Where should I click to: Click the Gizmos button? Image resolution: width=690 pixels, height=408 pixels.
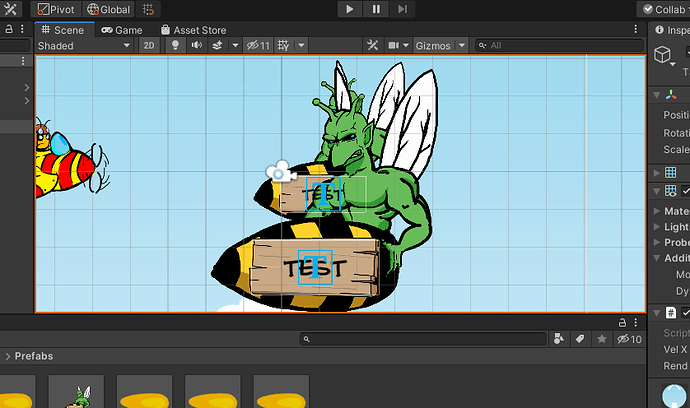coord(433,45)
